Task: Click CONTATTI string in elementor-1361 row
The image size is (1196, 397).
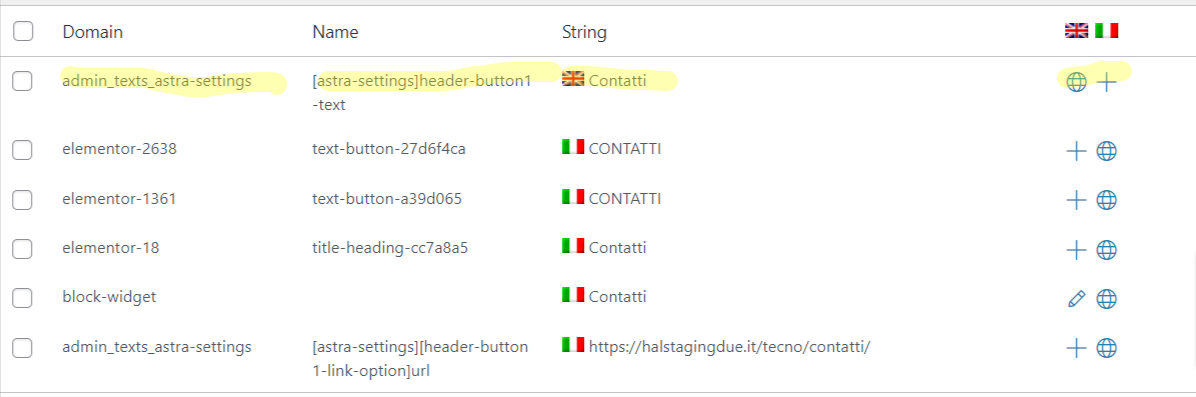Action: [625, 199]
